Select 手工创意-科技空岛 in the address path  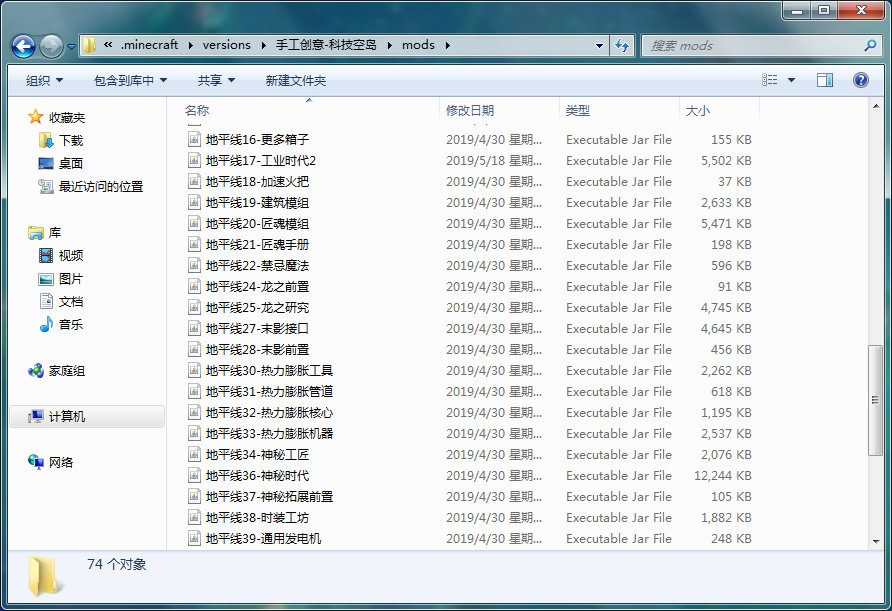pos(326,45)
